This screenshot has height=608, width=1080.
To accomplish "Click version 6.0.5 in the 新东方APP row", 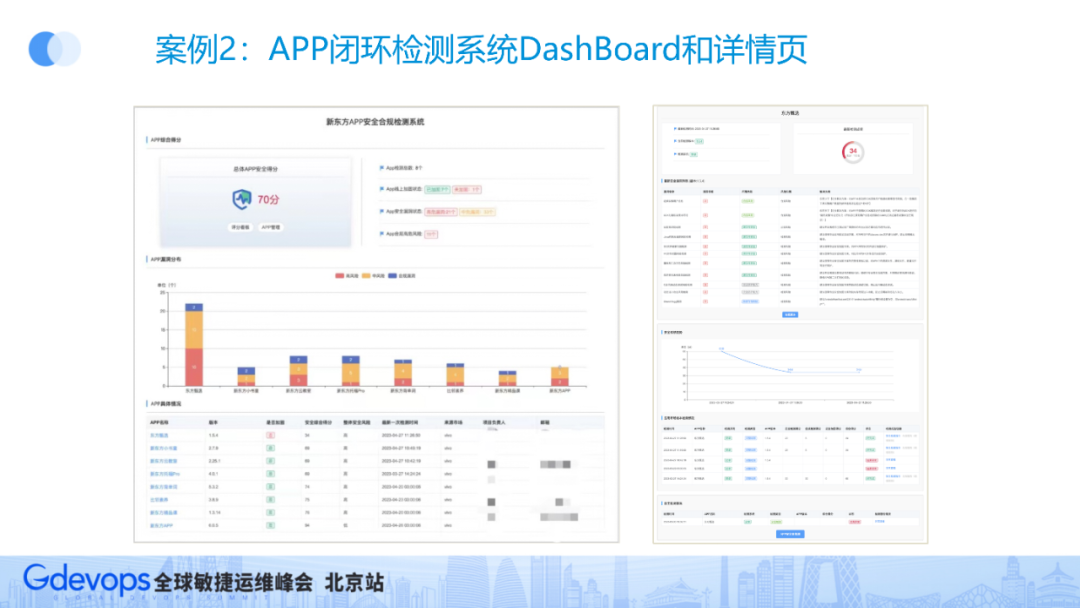I will (214, 525).
